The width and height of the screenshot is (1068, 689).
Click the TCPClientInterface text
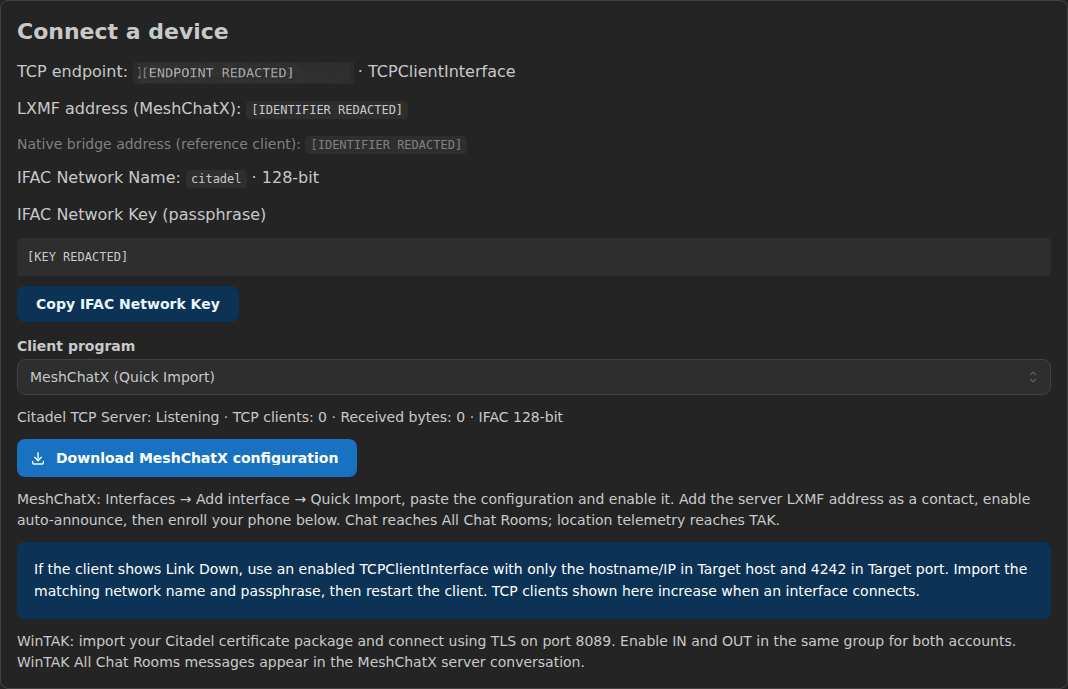[x=441, y=71]
